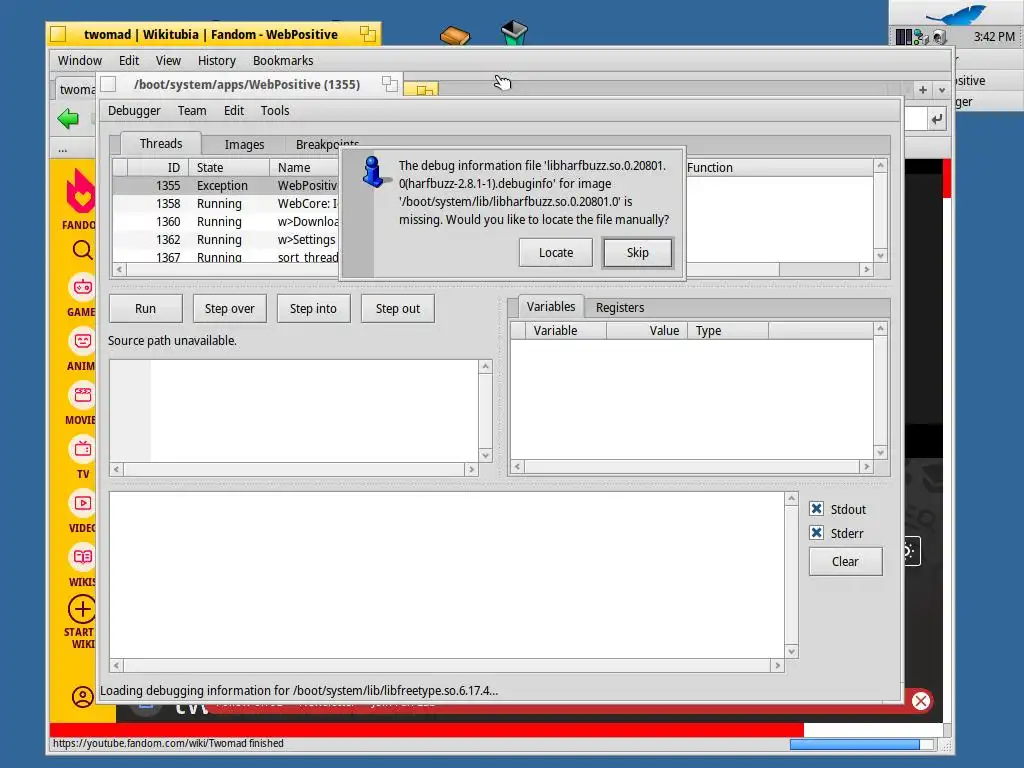This screenshot has height=768, width=1024.
Task: Click the variables panel scroll-down arrow
Action: pyautogui.click(x=880, y=453)
